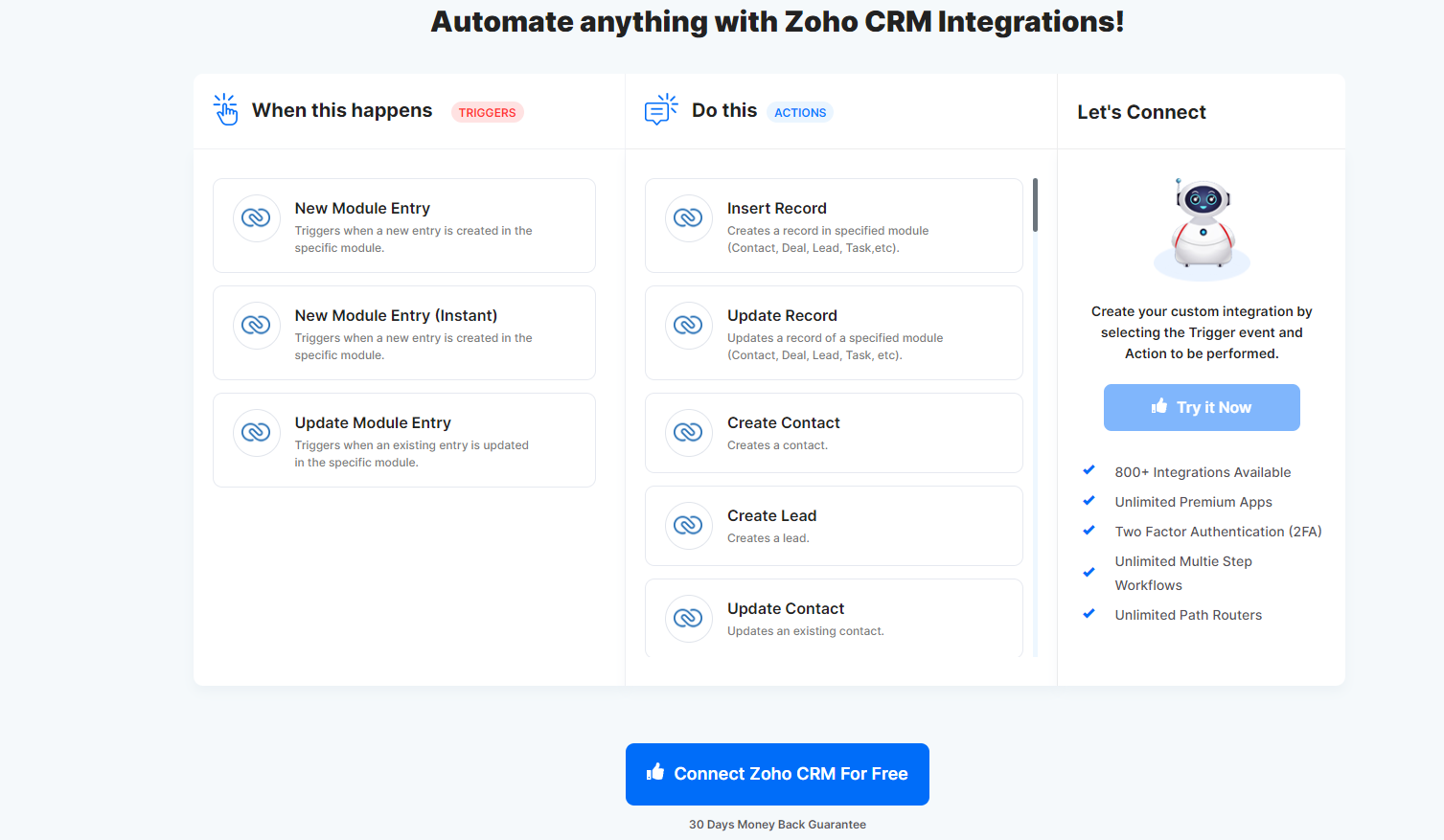Click the Zoho icon beside Insert Record
The image size is (1444, 840).
click(688, 217)
